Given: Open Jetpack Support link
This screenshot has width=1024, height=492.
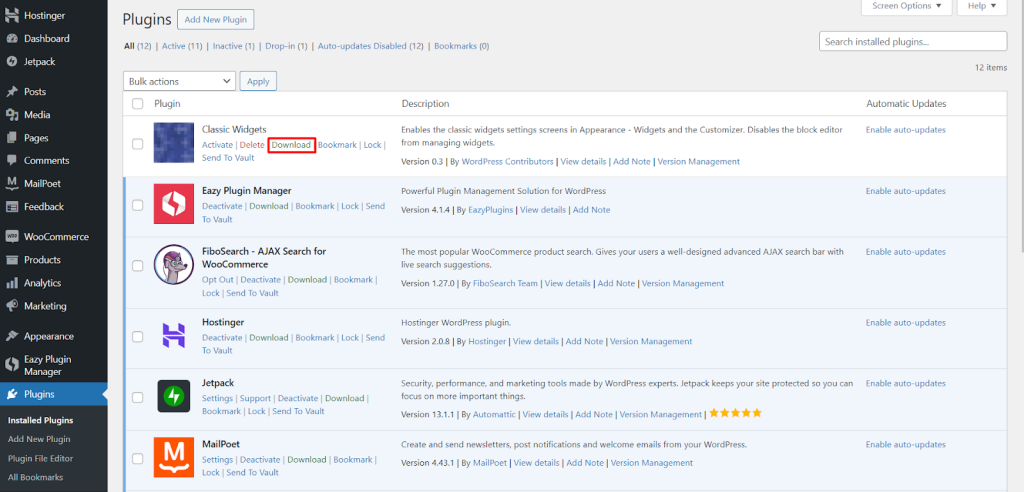Looking at the screenshot, I should (x=255, y=398).
